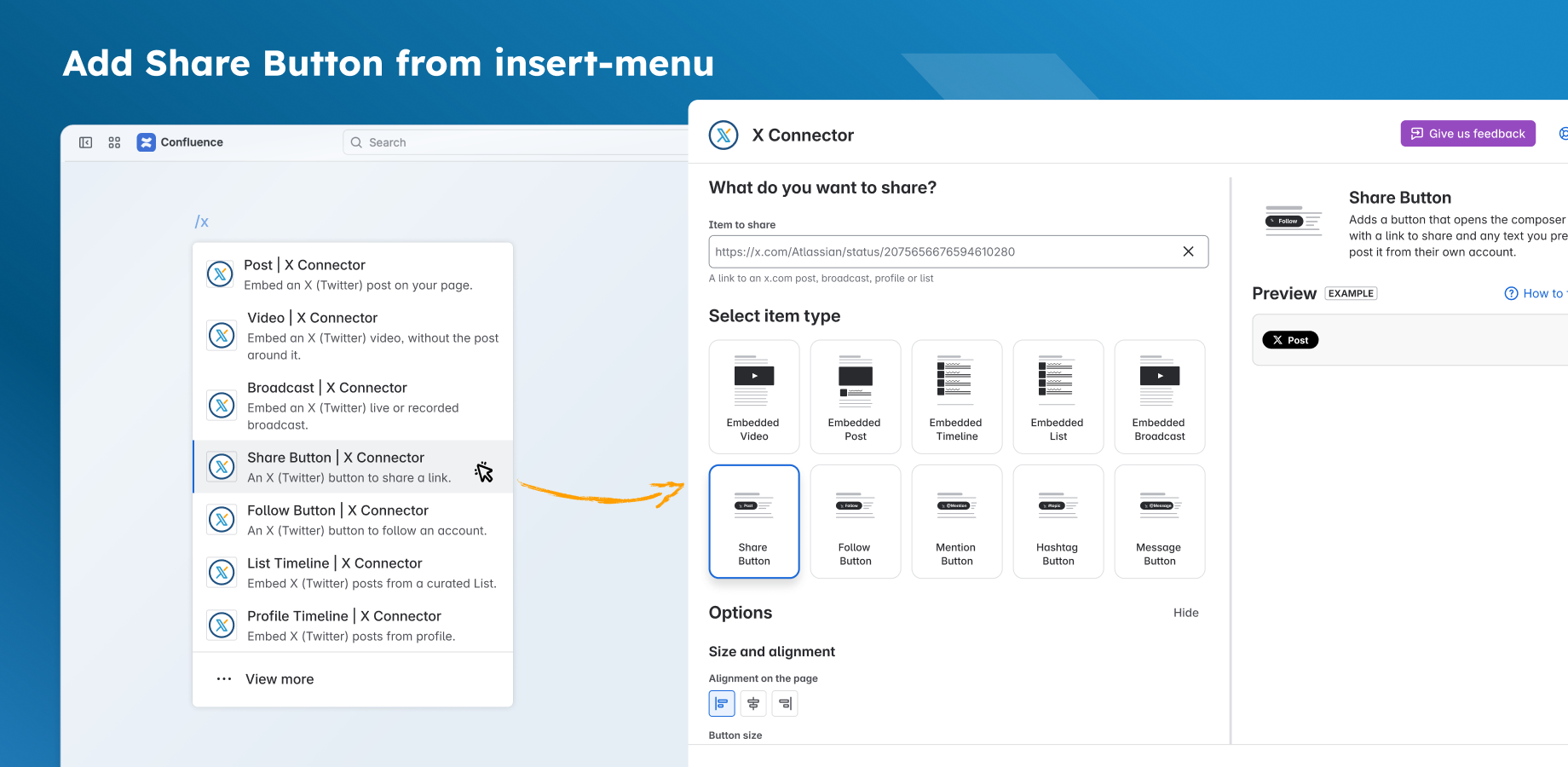Align button to the left
The width and height of the screenshot is (1568, 767).
[x=722, y=703]
